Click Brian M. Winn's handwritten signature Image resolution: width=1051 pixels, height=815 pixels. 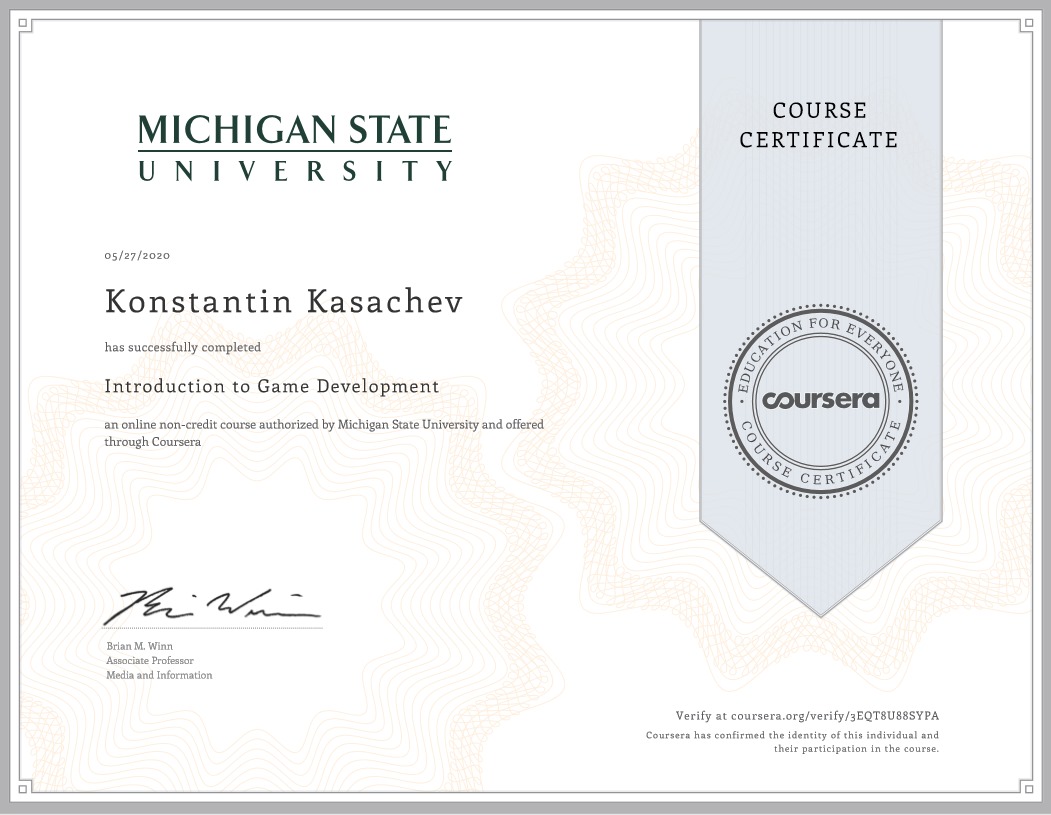(x=212, y=604)
